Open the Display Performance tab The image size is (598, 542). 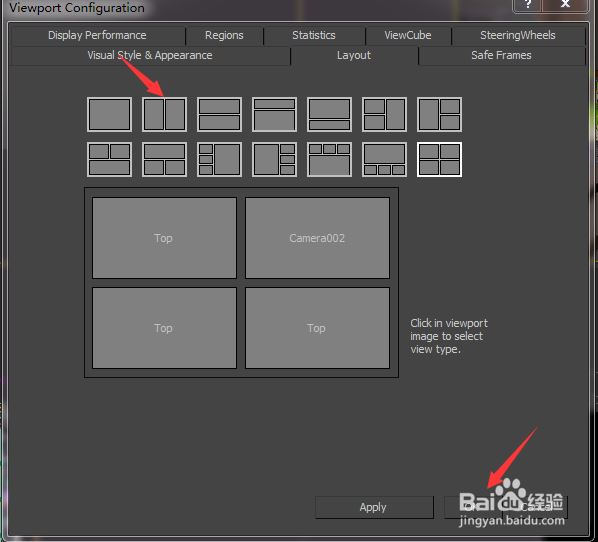tap(97, 35)
